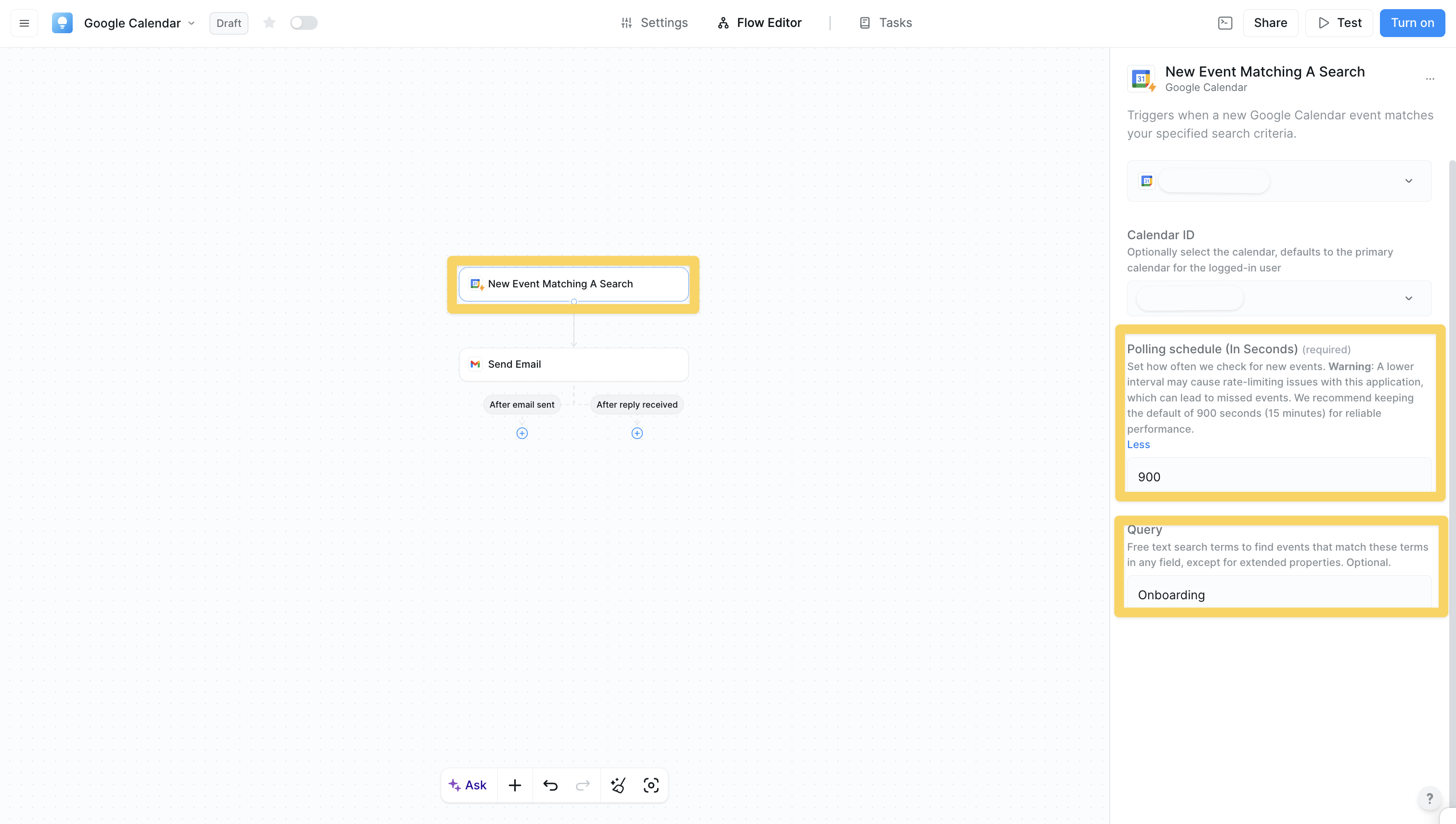The height and width of the screenshot is (824, 1456).
Task: Open the three-dot trigger options menu
Action: (x=1430, y=78)
